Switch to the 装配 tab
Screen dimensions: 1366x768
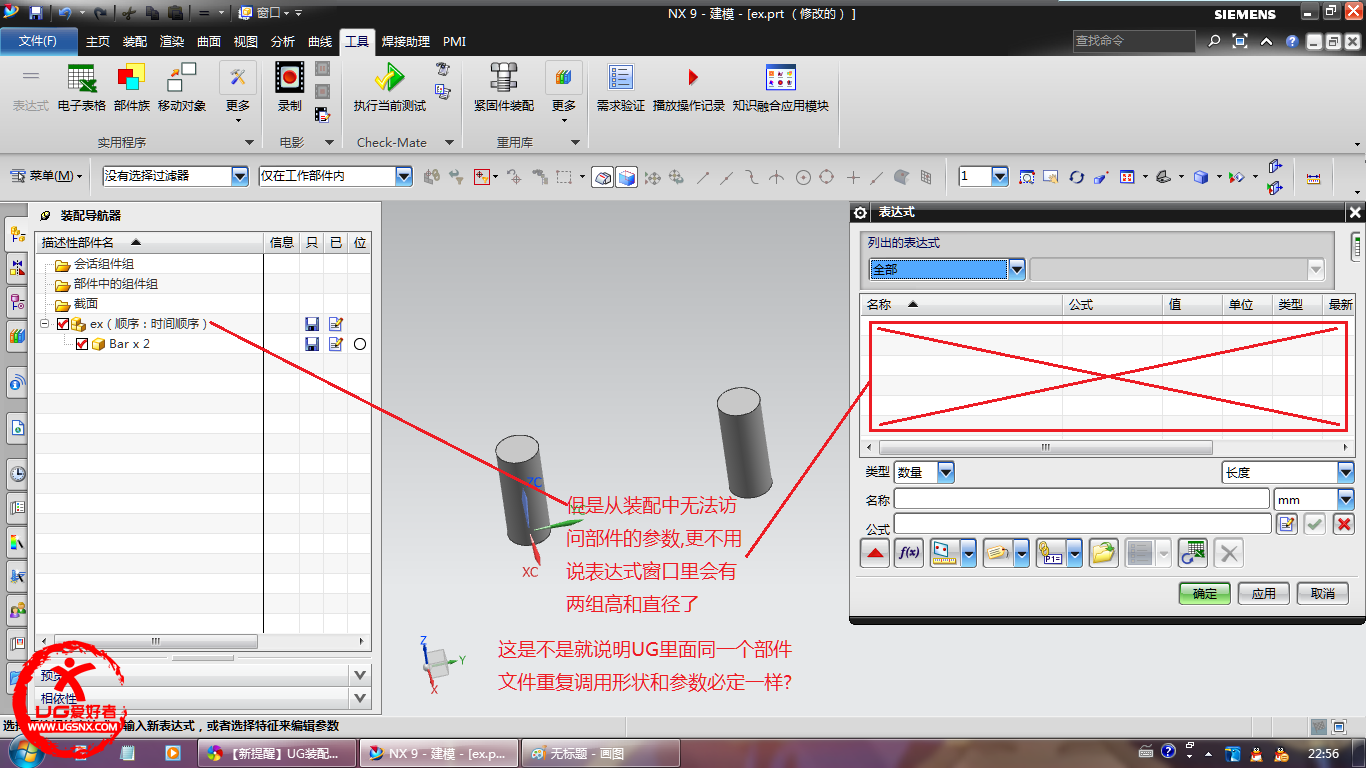click(135, 41)
